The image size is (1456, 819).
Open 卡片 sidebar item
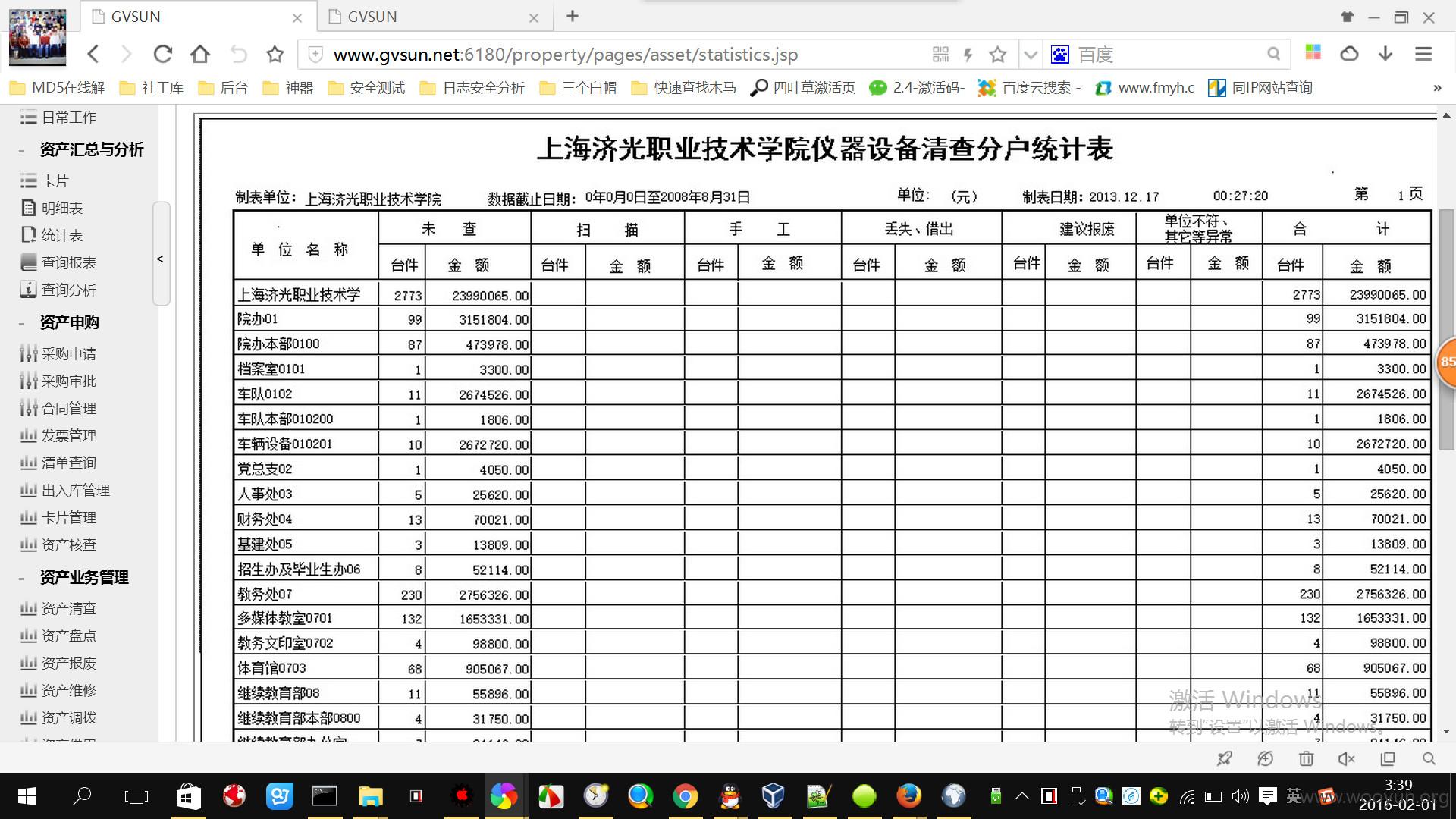pyautogui.click(x=45, y=181)
